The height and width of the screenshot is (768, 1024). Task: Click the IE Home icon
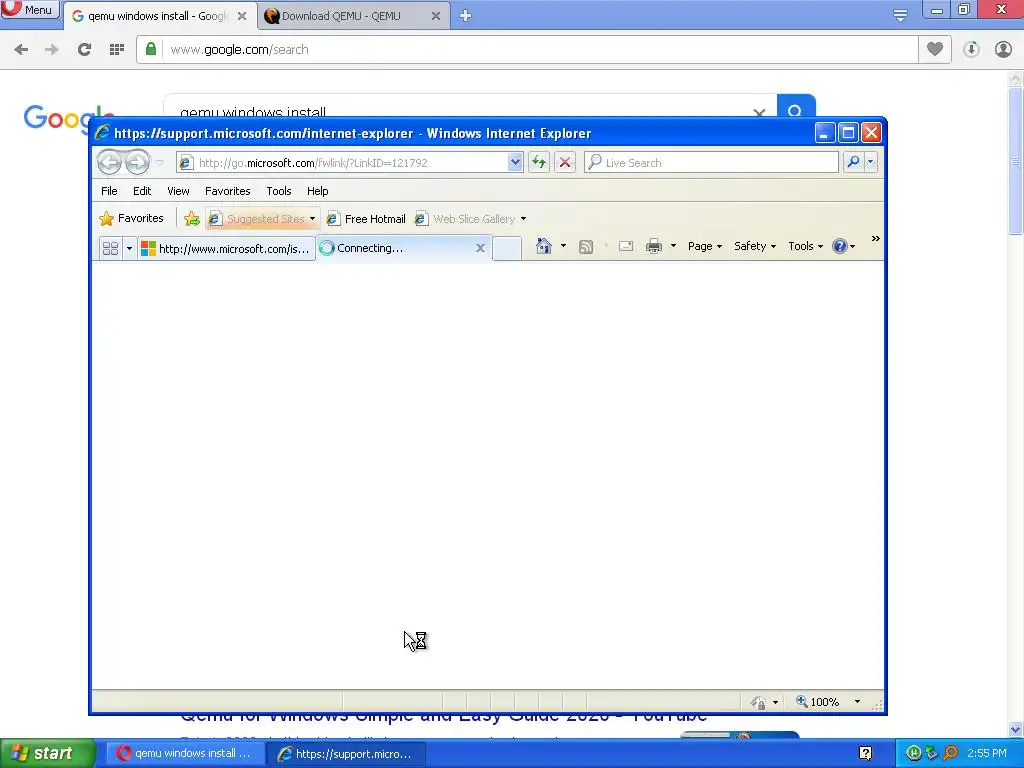(543, 246)
